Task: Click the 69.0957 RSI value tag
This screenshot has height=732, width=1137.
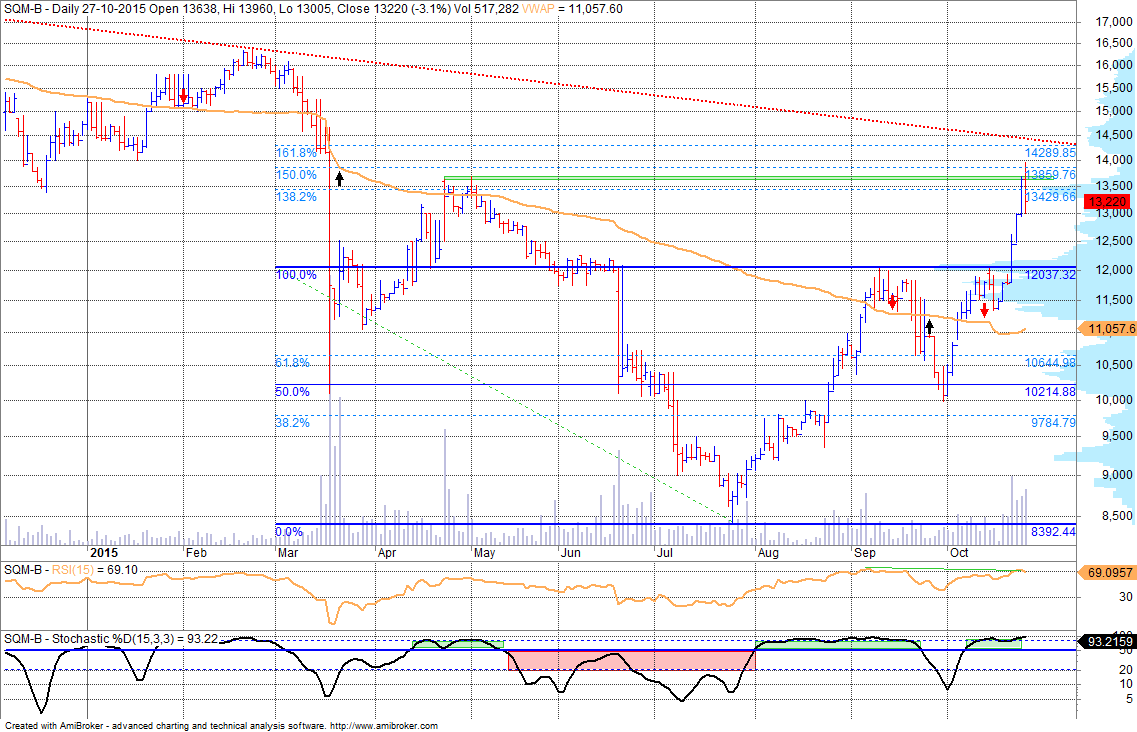Action: coord(1108,573)
